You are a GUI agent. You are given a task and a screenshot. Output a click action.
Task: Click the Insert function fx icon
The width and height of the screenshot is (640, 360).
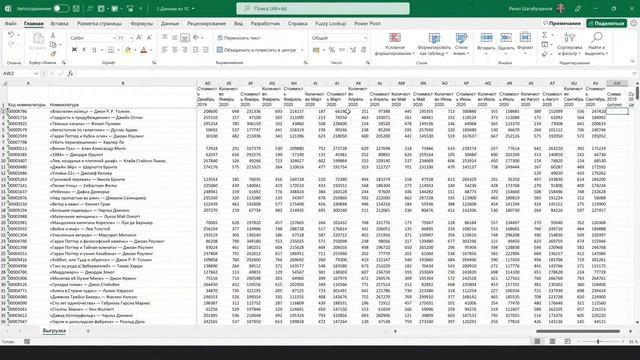pos(70,73)
